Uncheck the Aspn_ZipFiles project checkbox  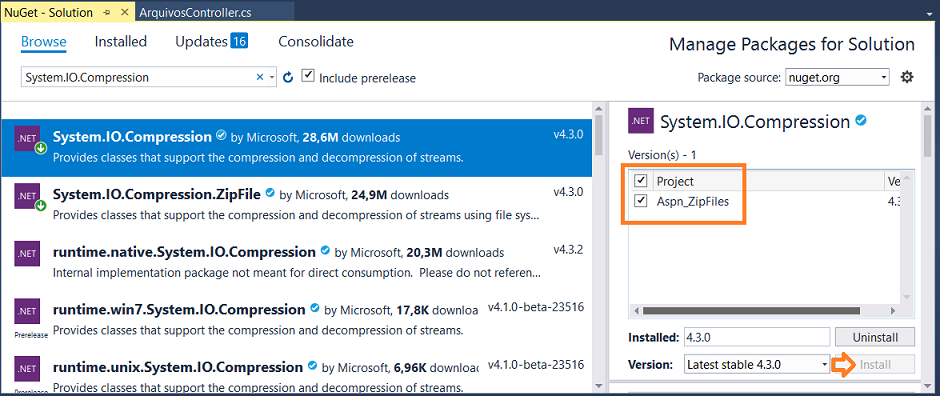[641, 201]
